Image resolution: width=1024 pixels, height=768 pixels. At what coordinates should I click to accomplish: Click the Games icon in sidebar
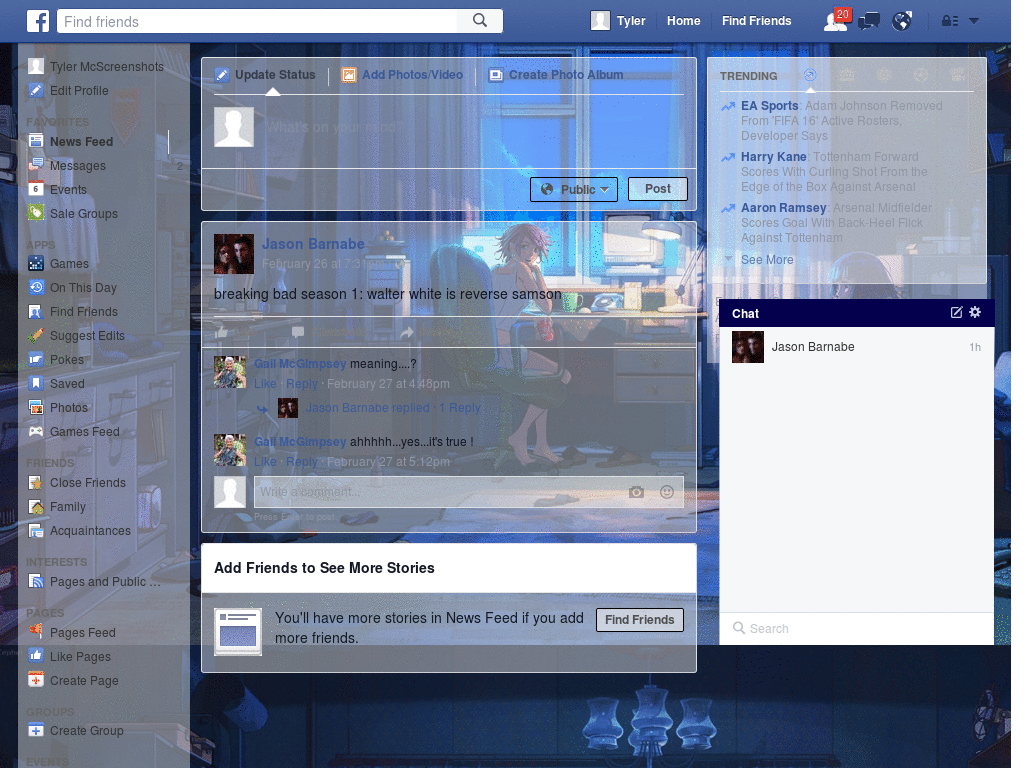[36, 264]
